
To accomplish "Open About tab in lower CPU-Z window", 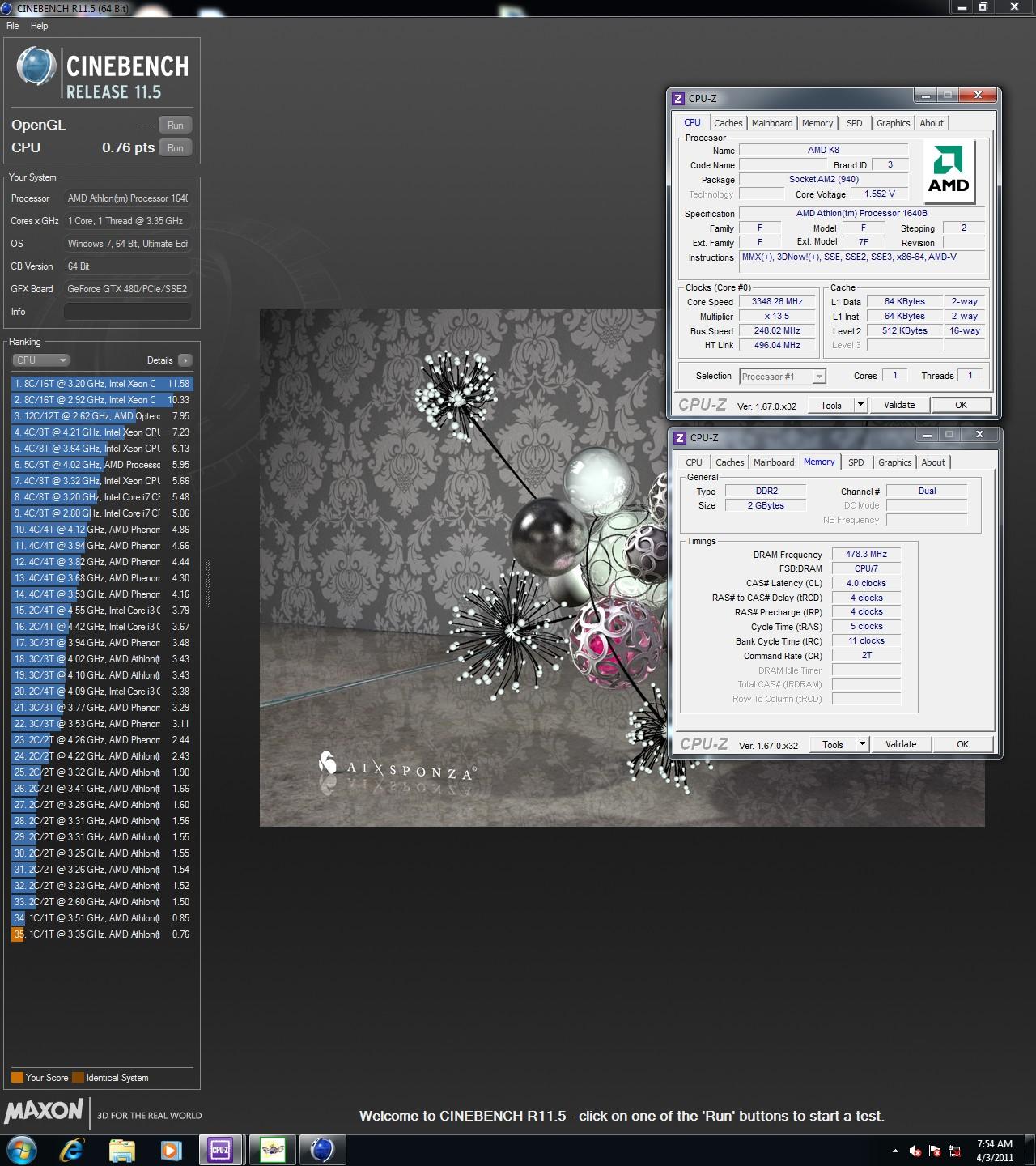I will [933, 462].
